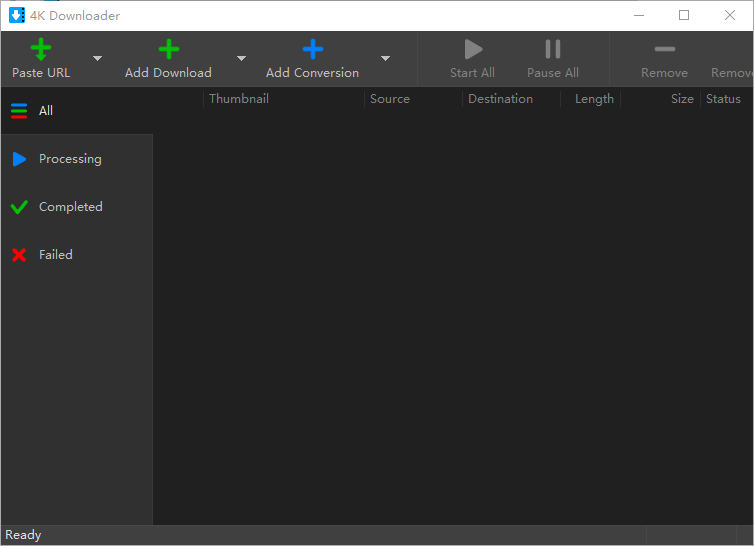Click the Pause All icon
754x546 pixels.
[553, 49]
